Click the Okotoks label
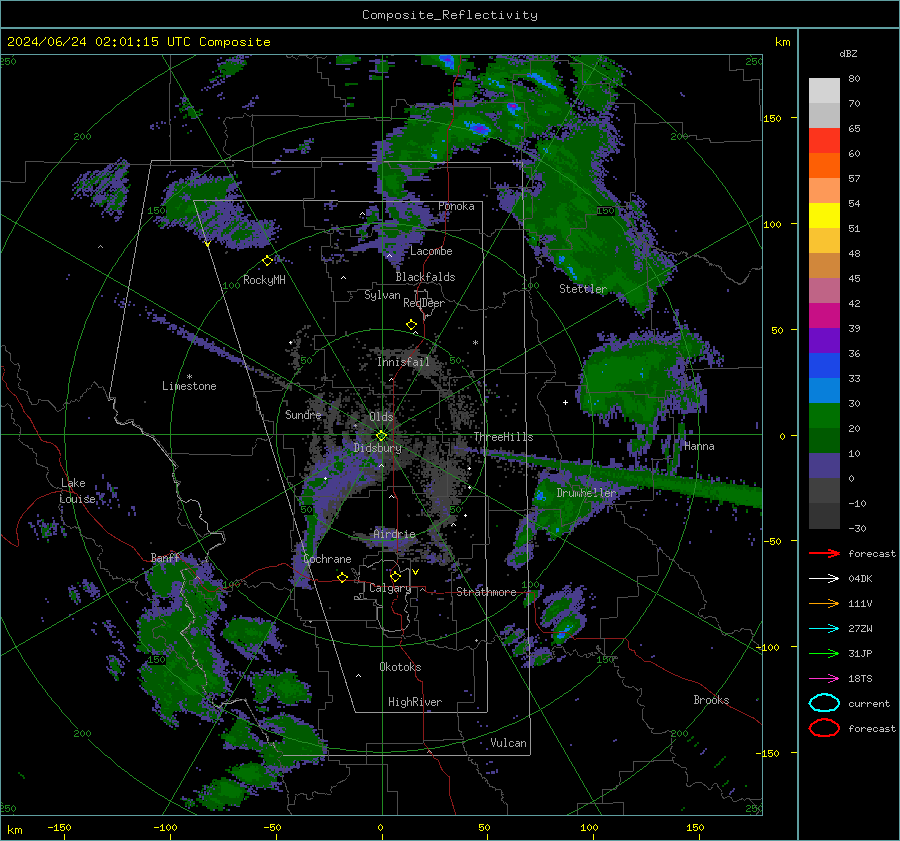This screenshot has width=900, height=841. point(400,667)
